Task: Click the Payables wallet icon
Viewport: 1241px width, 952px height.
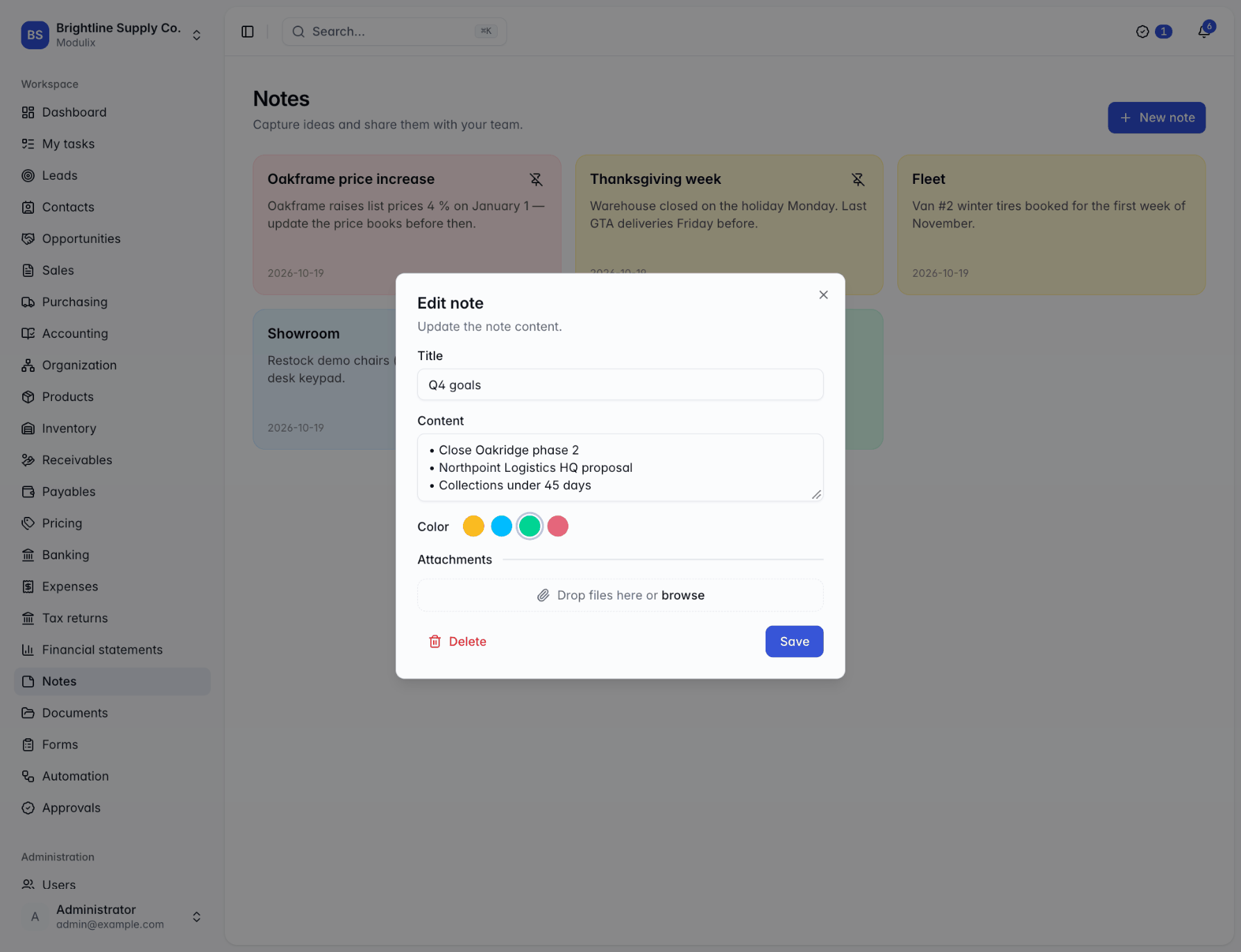Action: pos(28,491)
